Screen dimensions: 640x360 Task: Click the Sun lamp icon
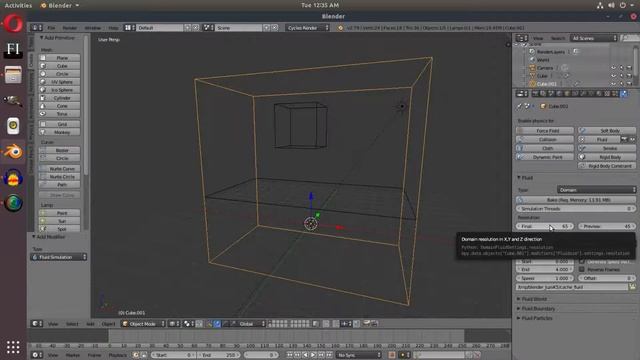(43, 221)
